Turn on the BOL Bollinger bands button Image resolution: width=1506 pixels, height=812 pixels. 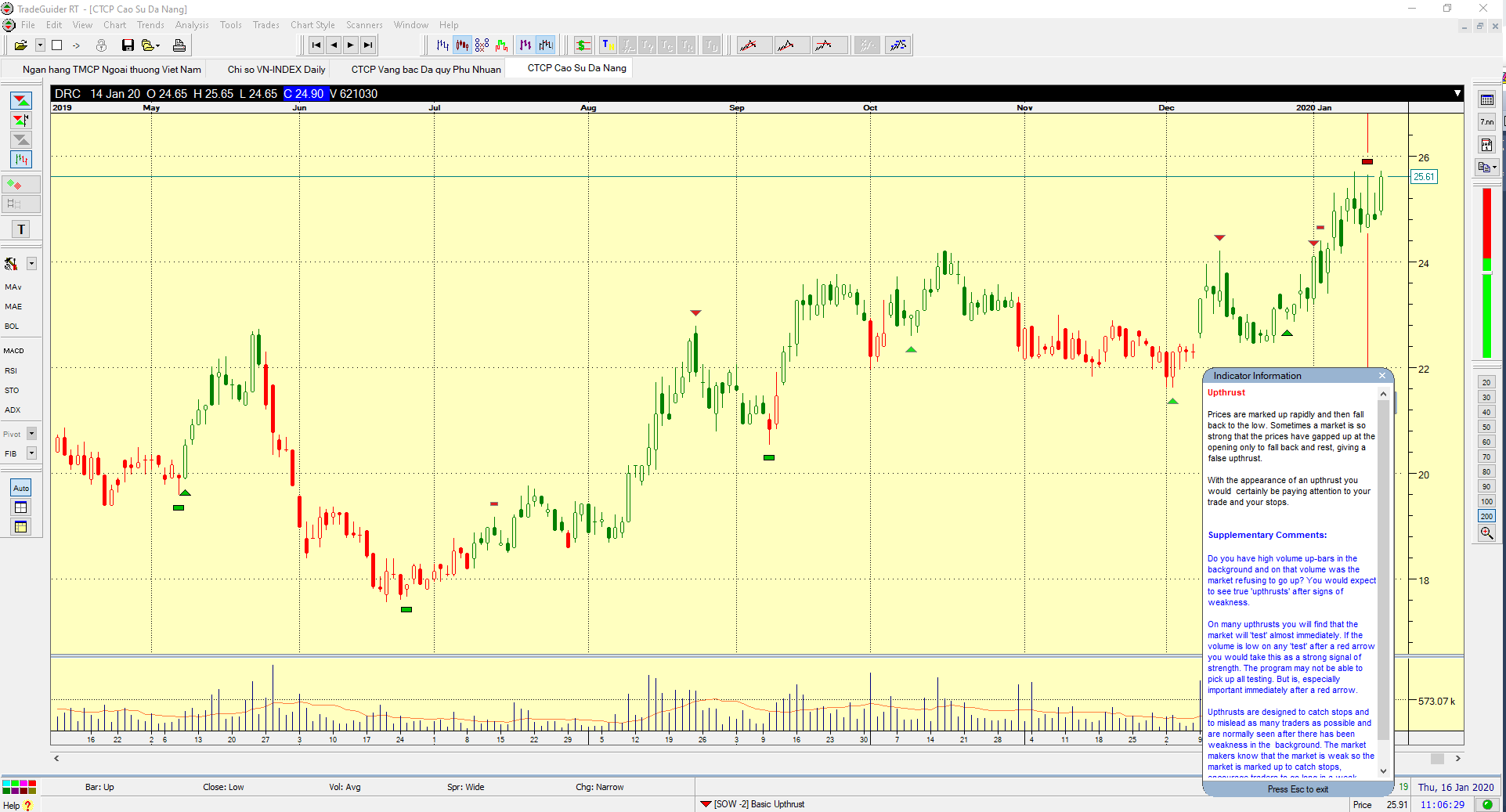[12, 327]
